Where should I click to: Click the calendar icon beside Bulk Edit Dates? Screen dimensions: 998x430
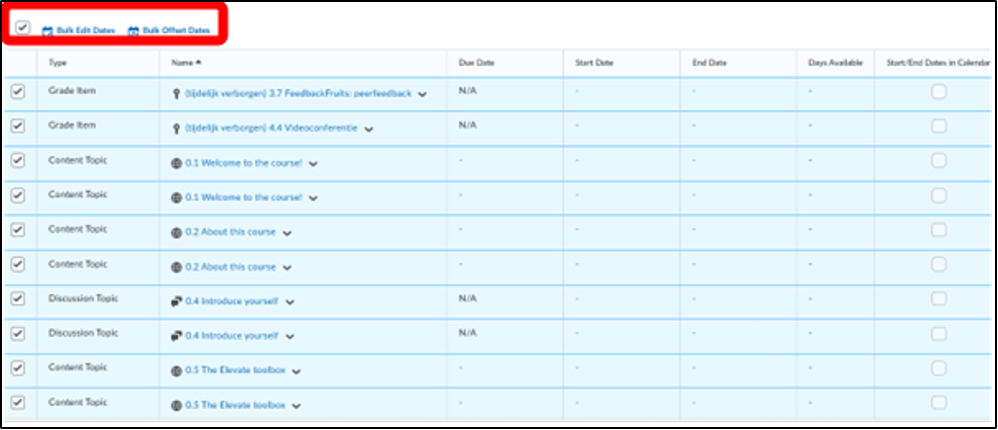pyautogui.click(x=47, y=31)
